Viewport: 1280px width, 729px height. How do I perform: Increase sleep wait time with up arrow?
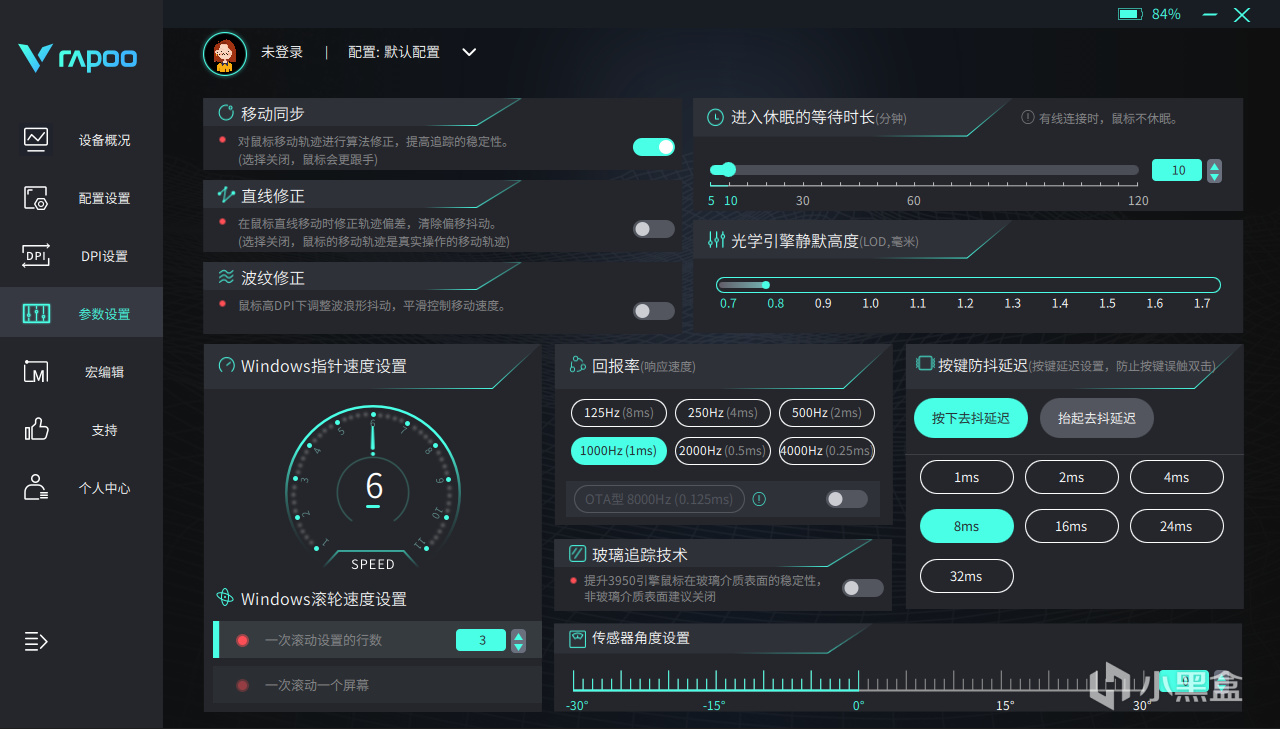coord(1214,166)
